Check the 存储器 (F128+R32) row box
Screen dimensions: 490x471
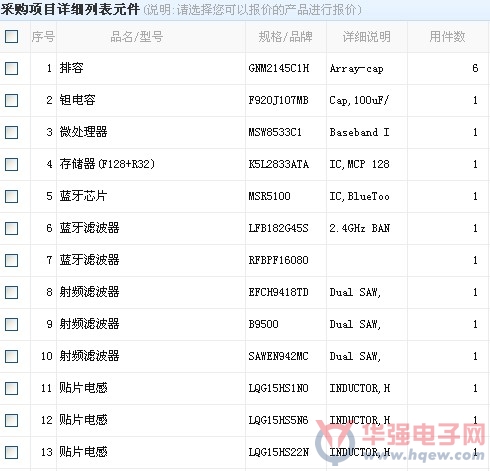(x=11, y=164)
